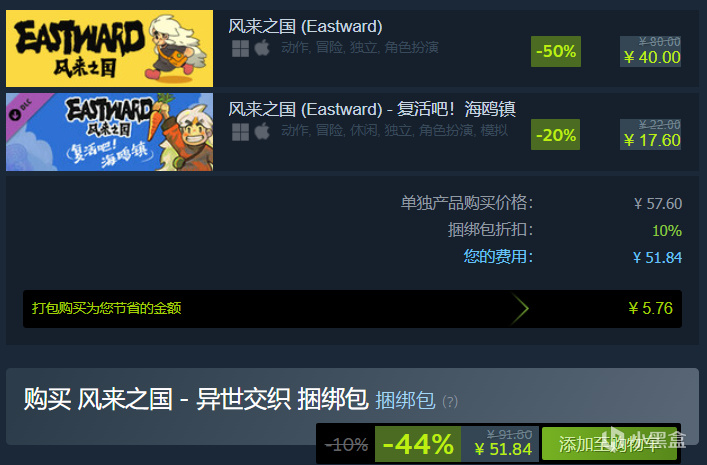Click the 捆绑包 blue label link

tap(405, 401)
